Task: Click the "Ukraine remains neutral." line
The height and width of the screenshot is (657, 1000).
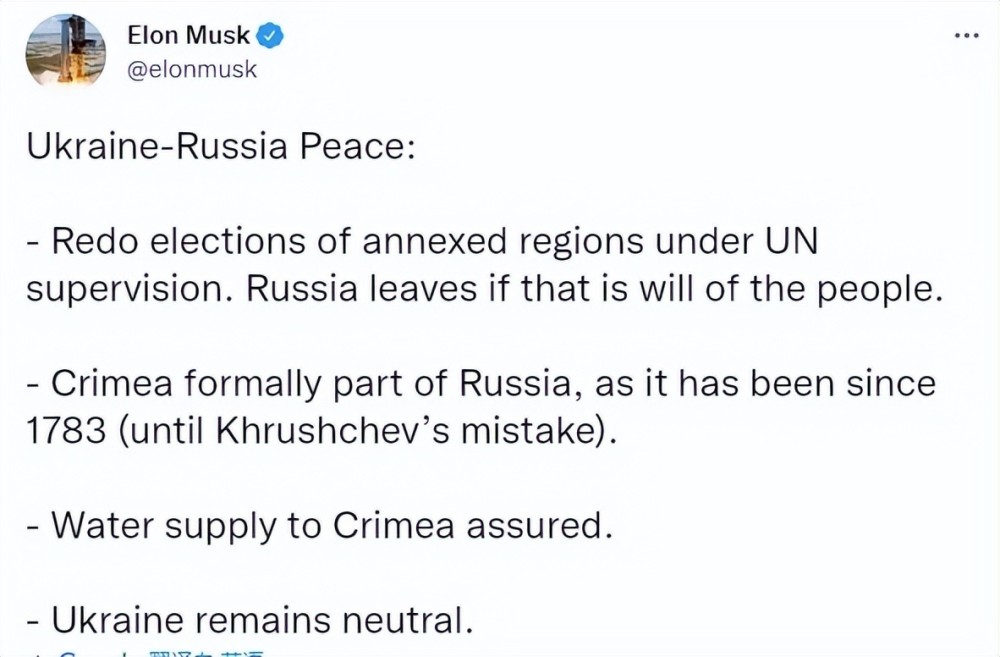Action: click(x=250, y=620)
